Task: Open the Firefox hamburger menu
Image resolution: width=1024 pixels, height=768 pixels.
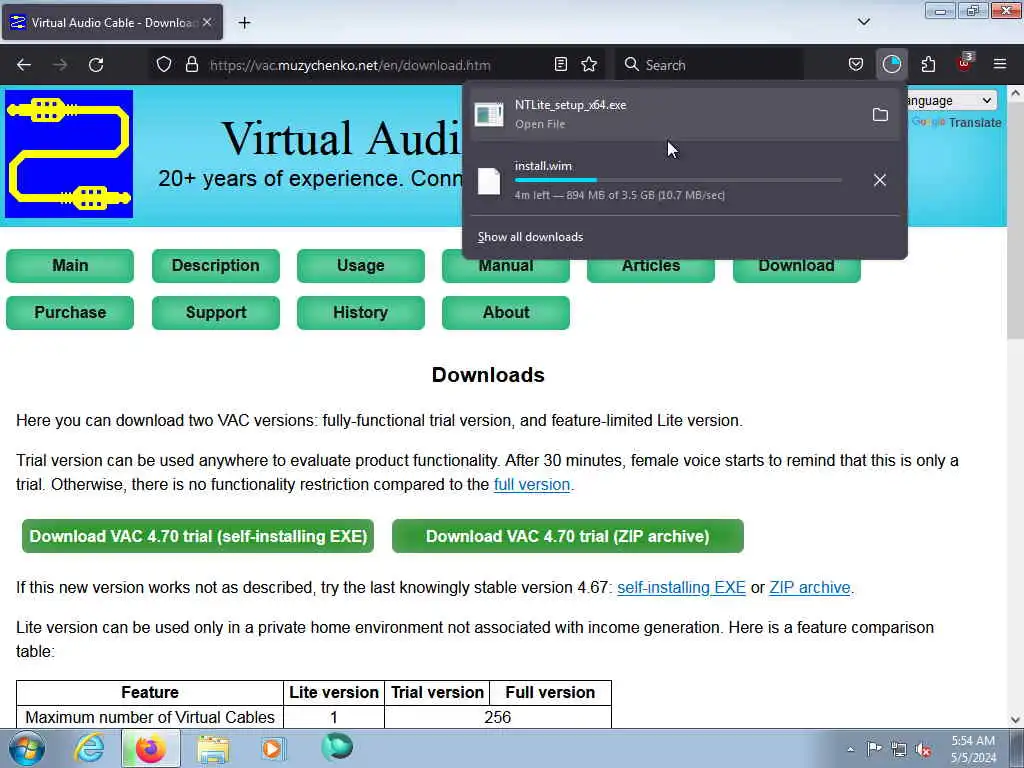Action: coord(1000,64)
